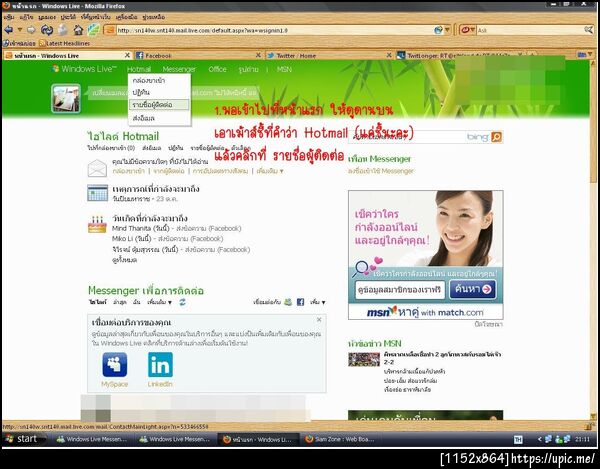Click the MySpace service icon

point(115,365)
